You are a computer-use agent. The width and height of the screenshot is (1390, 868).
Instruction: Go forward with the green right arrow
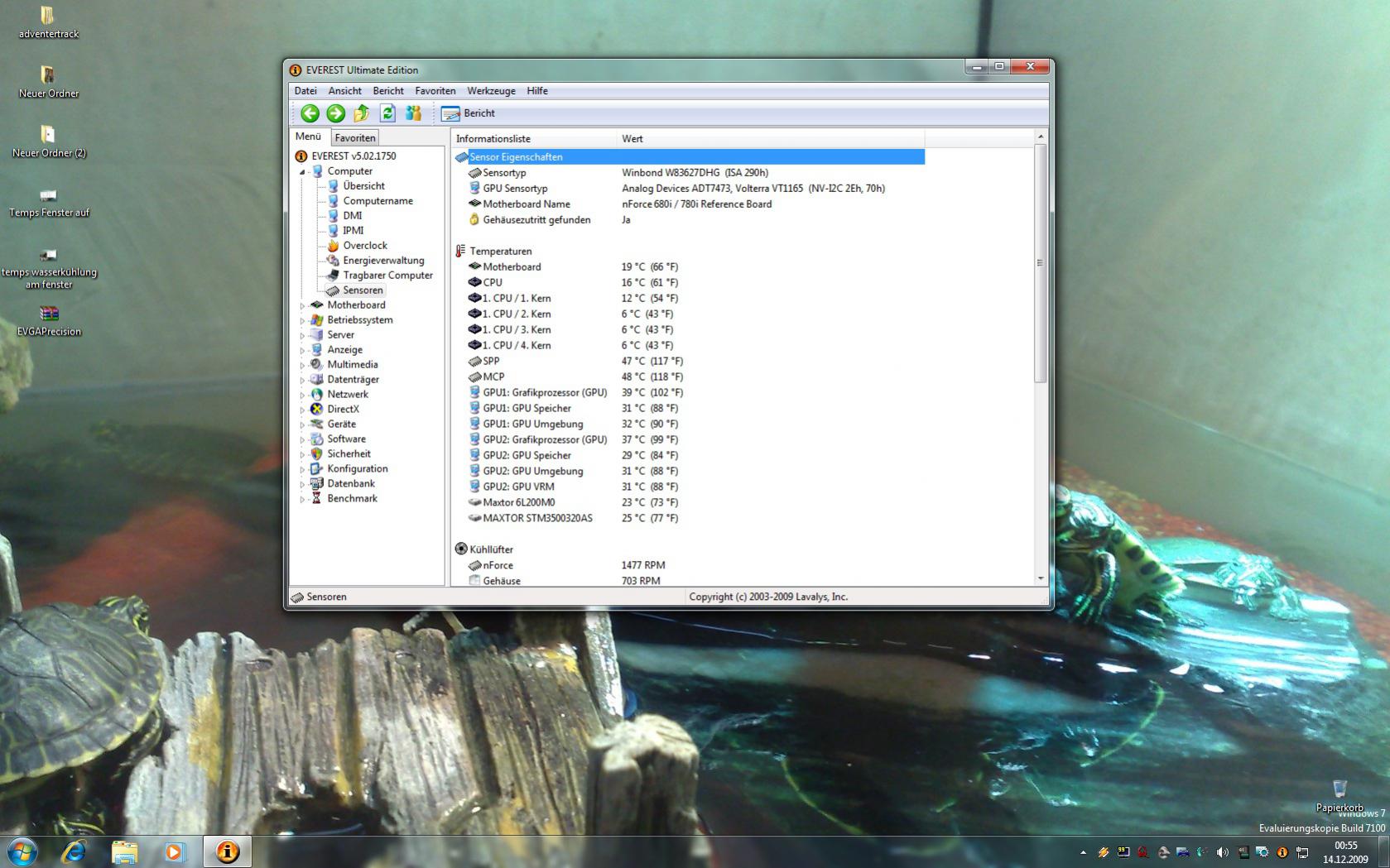[x=336, y=113]
